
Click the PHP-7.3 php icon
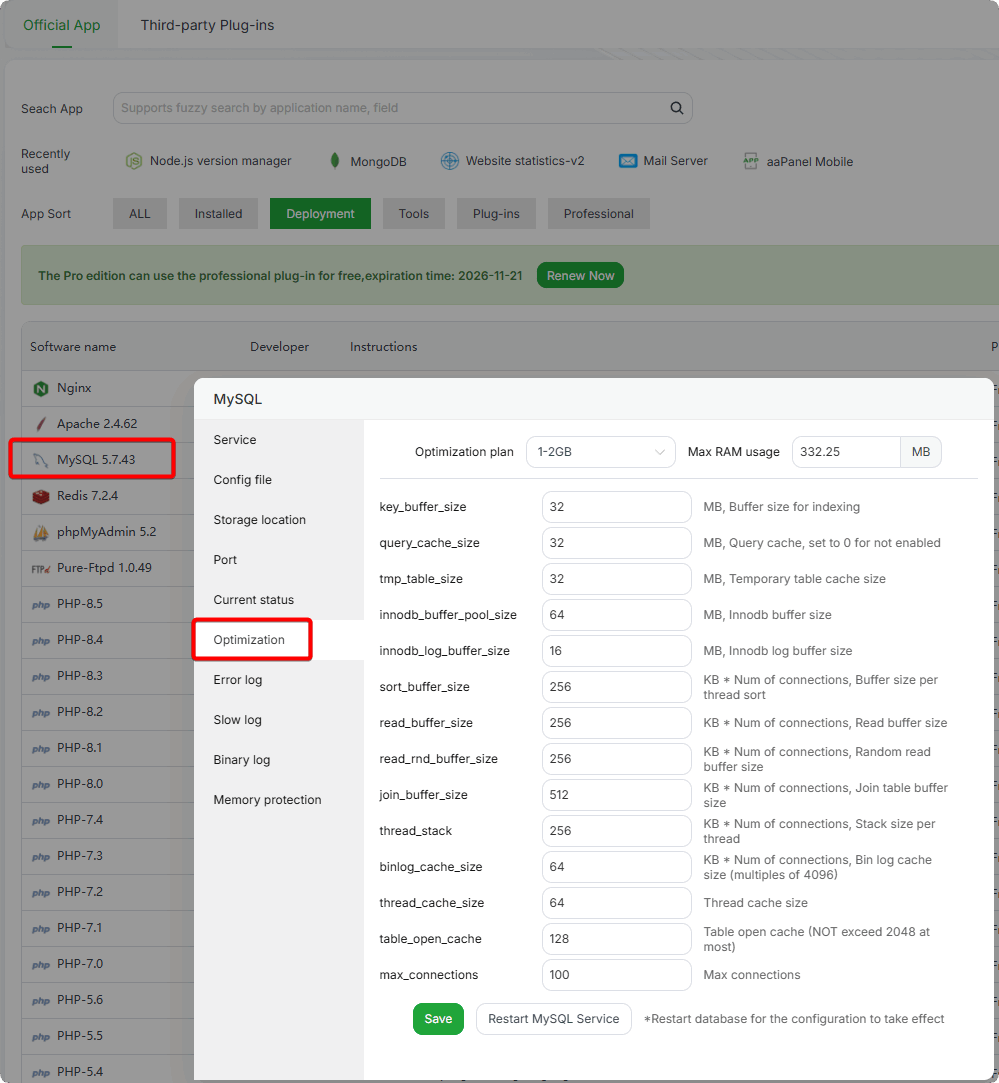click(x=41, y=856)
